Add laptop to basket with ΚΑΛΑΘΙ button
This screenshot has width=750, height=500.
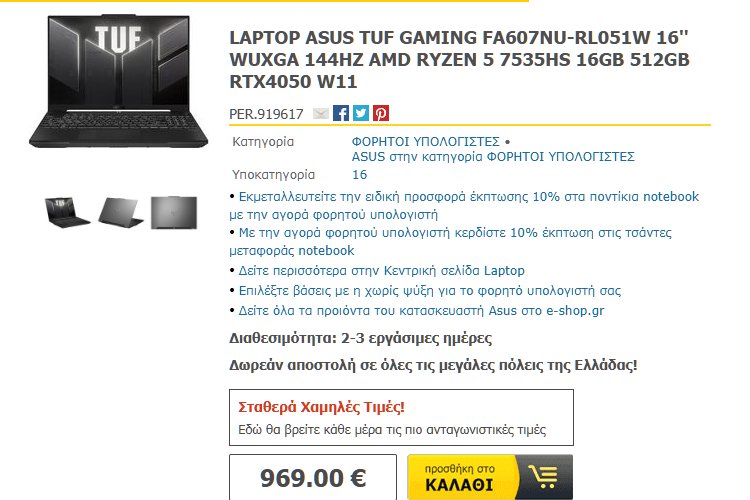click(490, 477)
